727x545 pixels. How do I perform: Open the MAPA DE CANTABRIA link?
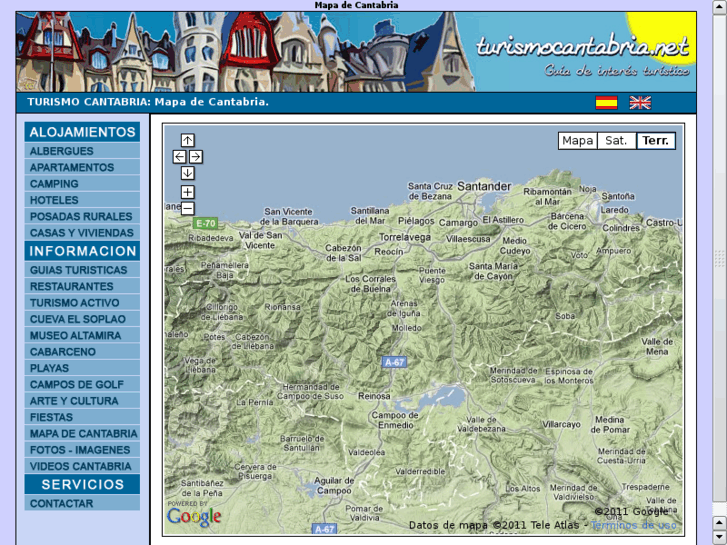point(82,433)
